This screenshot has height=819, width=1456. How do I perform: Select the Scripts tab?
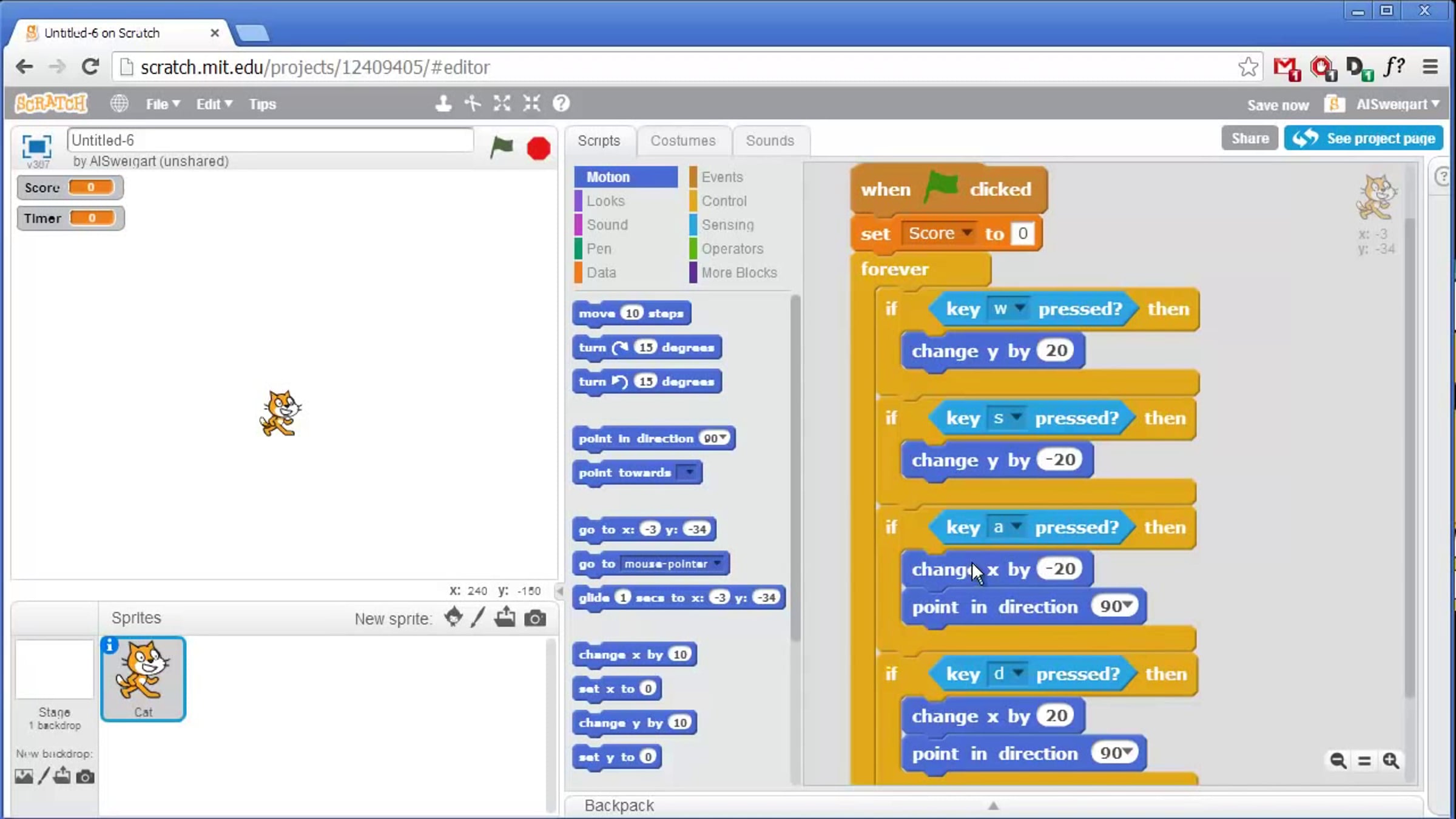click(x=599, y=141)
